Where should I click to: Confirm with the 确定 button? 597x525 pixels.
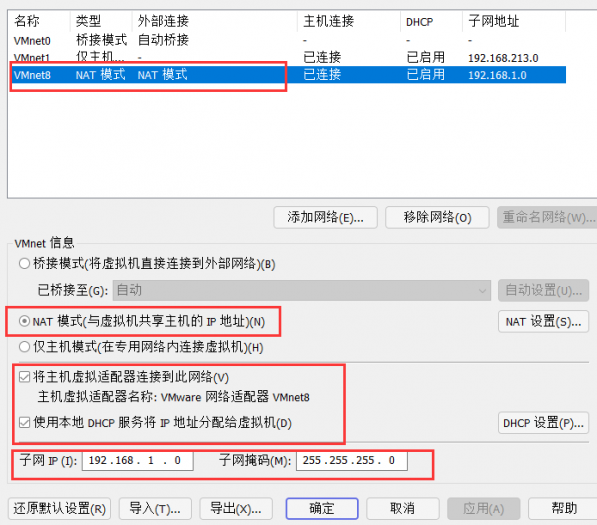[322, 509]
